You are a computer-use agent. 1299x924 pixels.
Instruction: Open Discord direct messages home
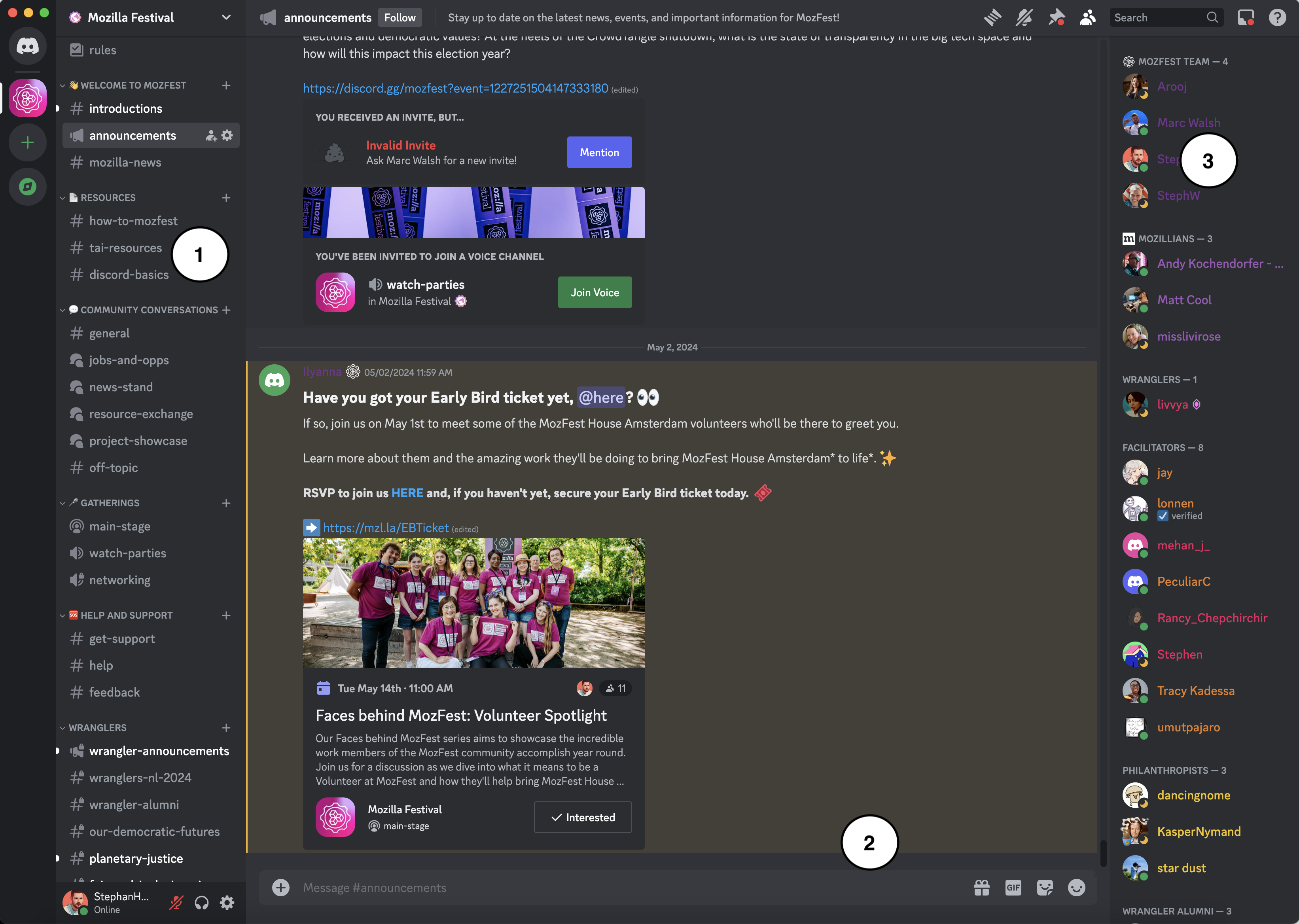27,45
